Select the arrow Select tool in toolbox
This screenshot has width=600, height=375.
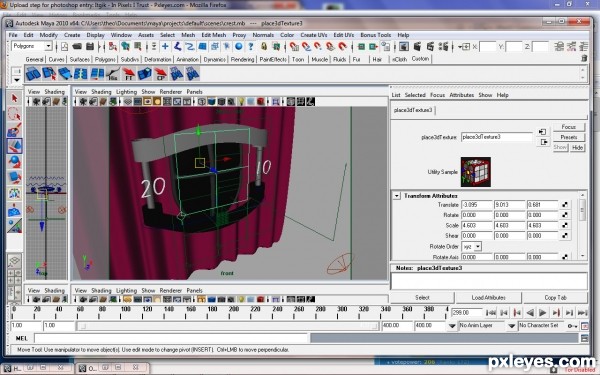[x=15, y=98]
